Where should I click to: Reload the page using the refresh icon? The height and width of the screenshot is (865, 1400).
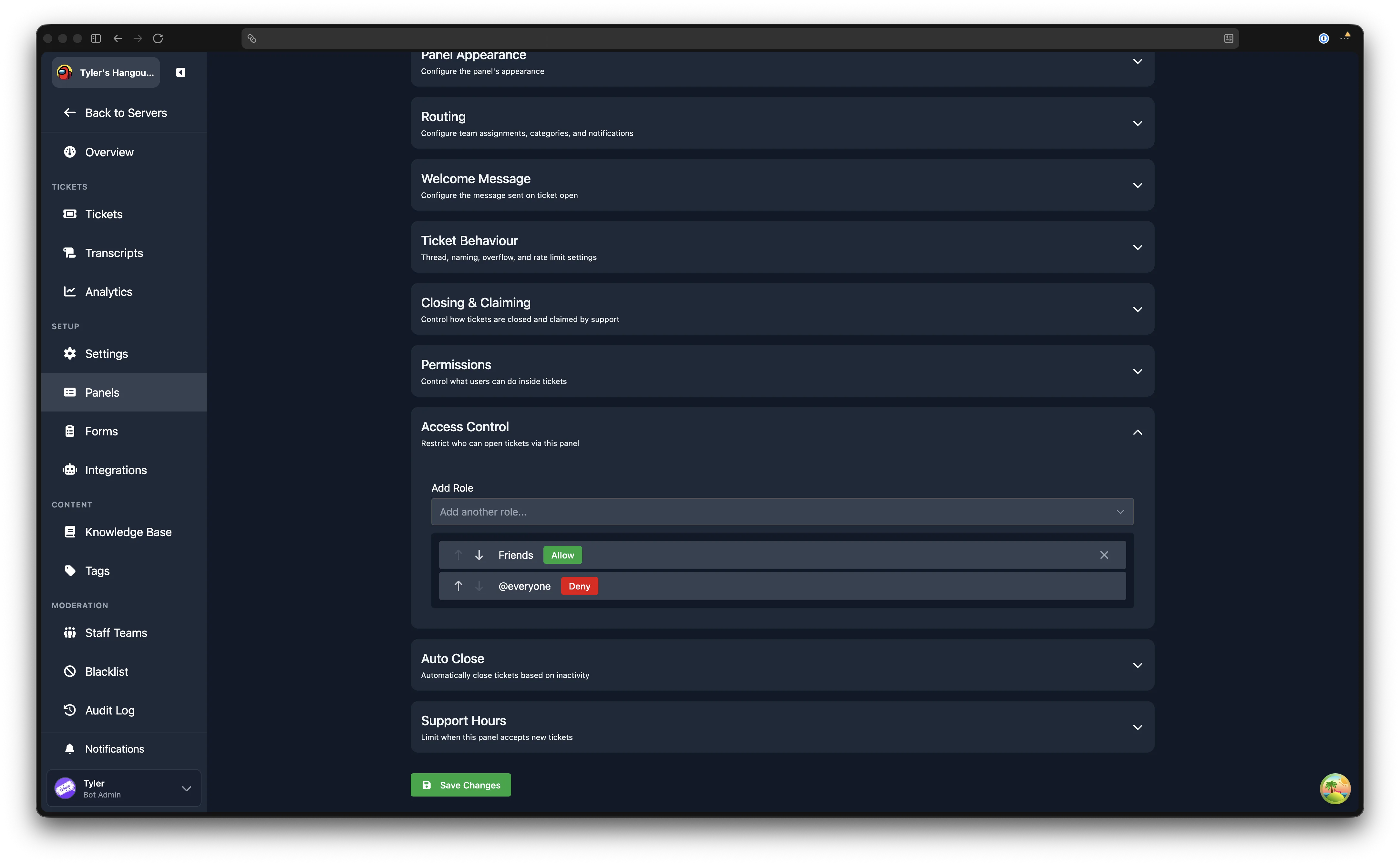(158, 38)
